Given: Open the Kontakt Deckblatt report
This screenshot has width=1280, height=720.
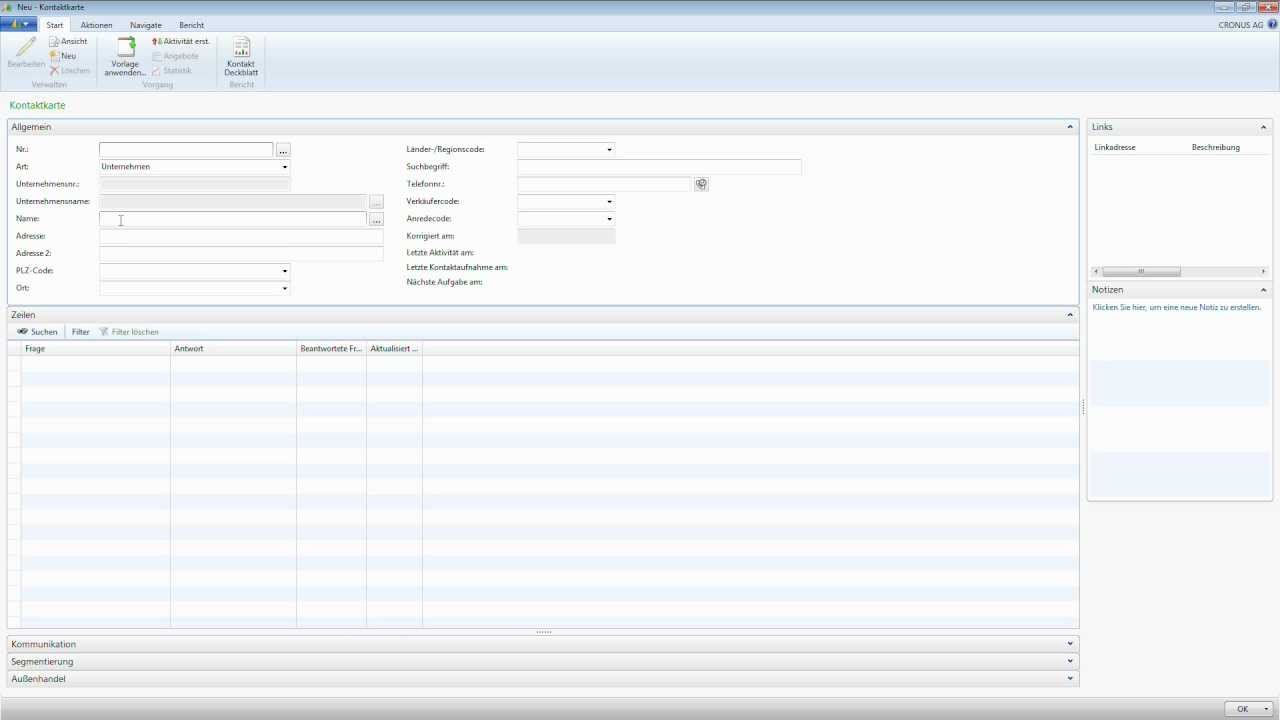Looking at the screenshot, I should tap(241, 57).
